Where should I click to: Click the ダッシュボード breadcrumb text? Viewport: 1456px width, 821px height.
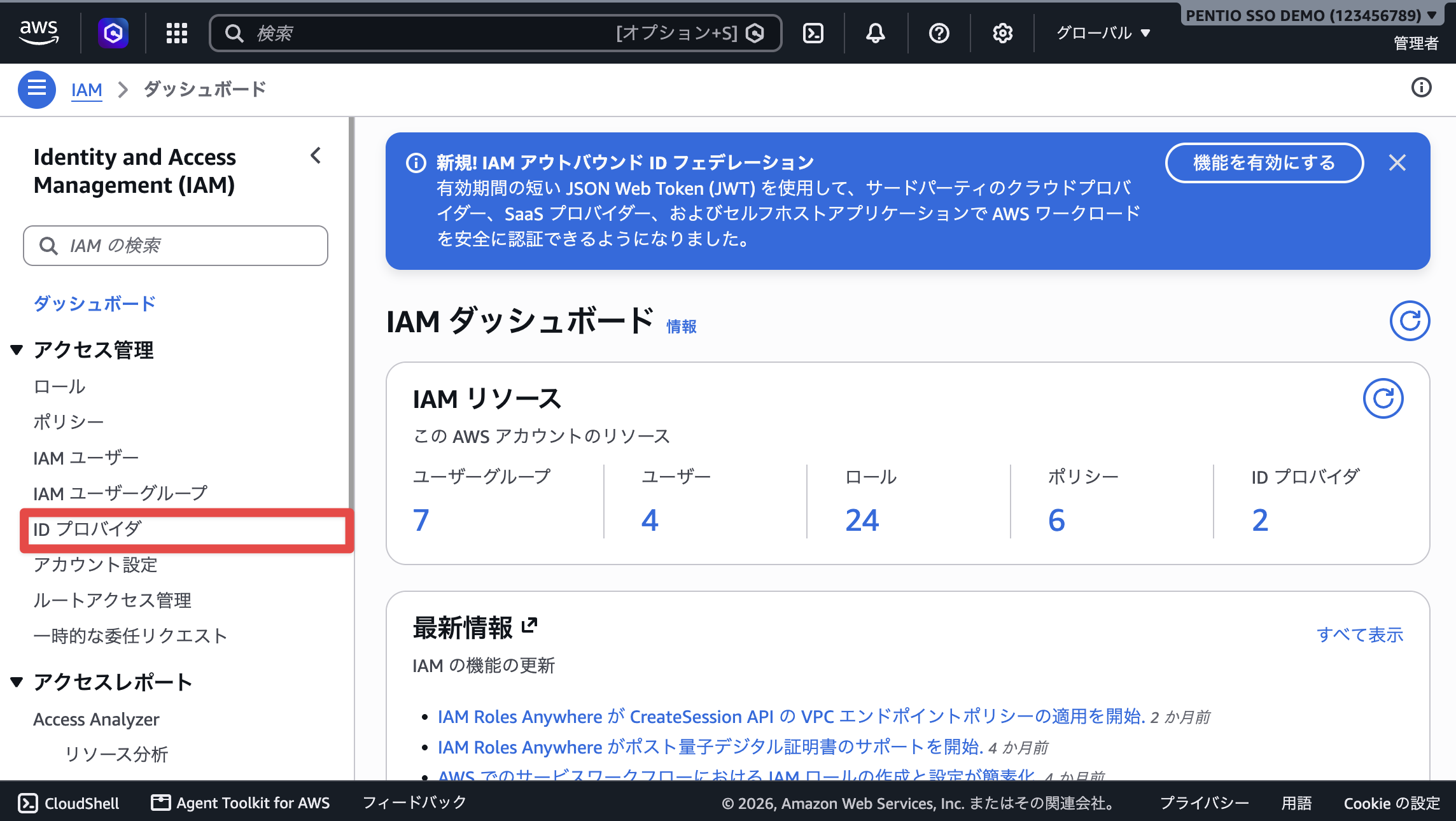pyautogui.click(x=205, y=90)
